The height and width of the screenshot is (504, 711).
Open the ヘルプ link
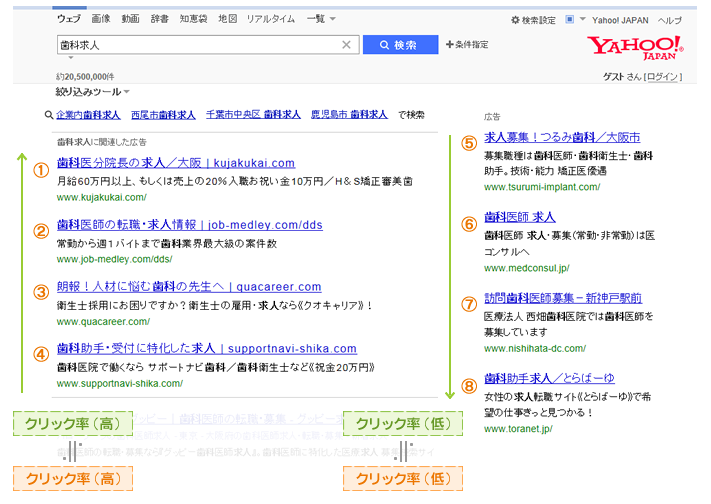pos(670,20)
